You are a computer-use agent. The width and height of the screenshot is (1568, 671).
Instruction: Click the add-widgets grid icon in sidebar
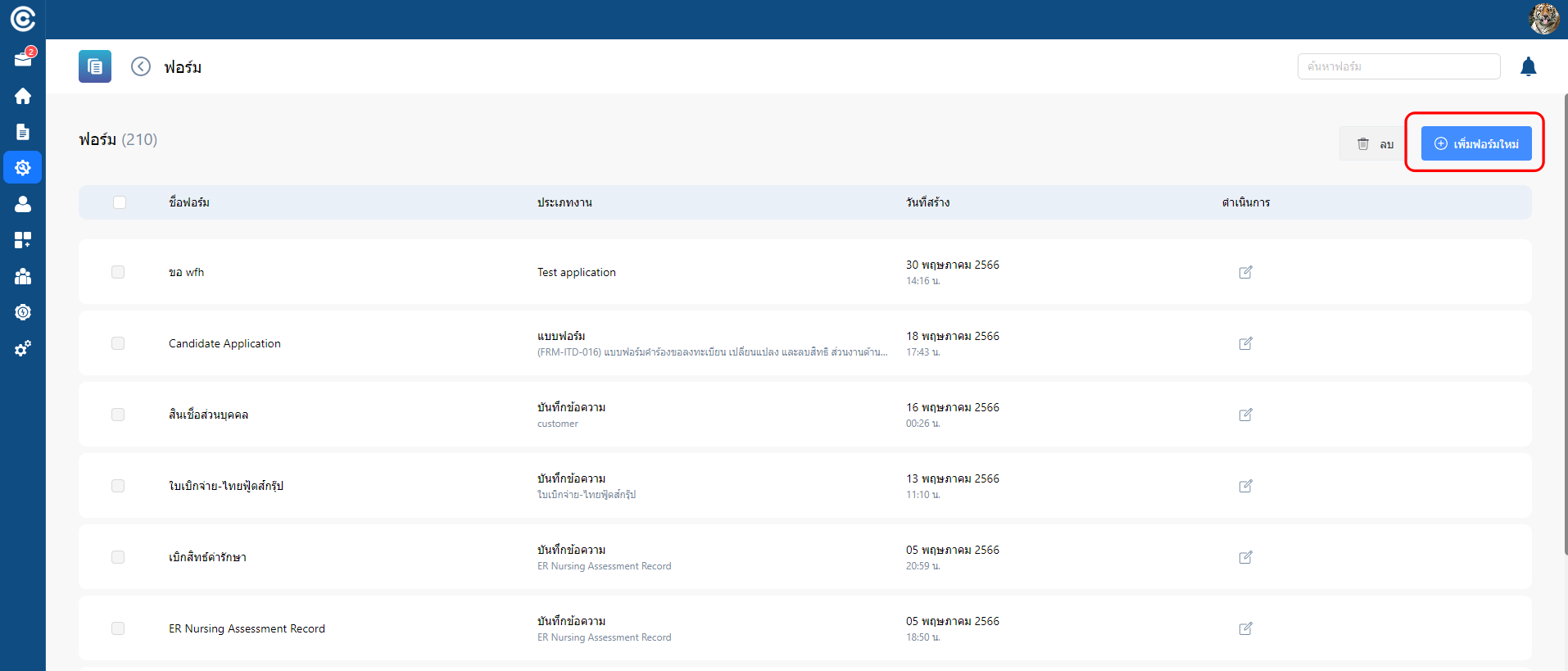click(23, 240)
